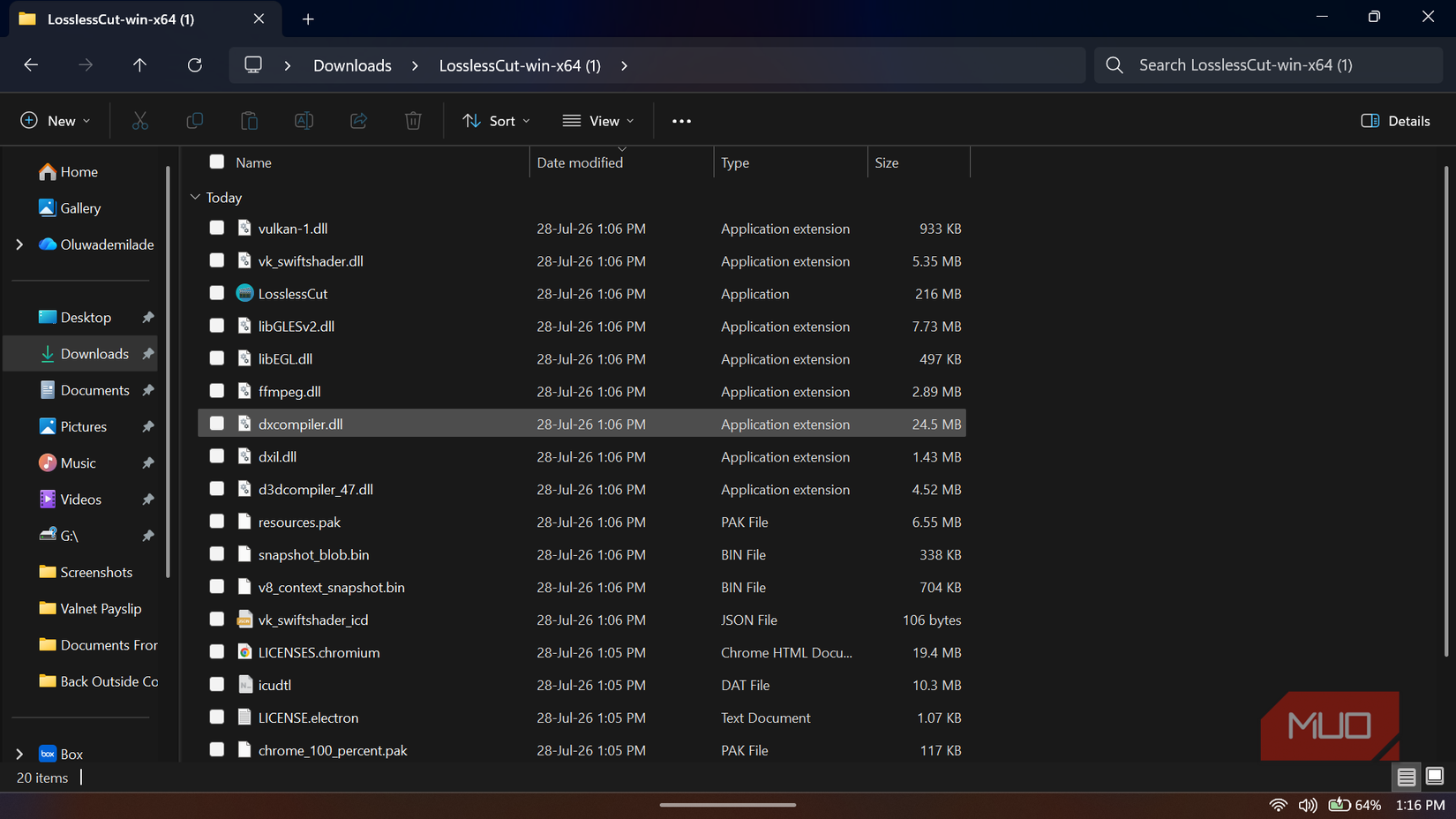1456x819 pixels.
Task: Click the vk_swiftshader_icd JSON file icon
Action: click(245, 620)
